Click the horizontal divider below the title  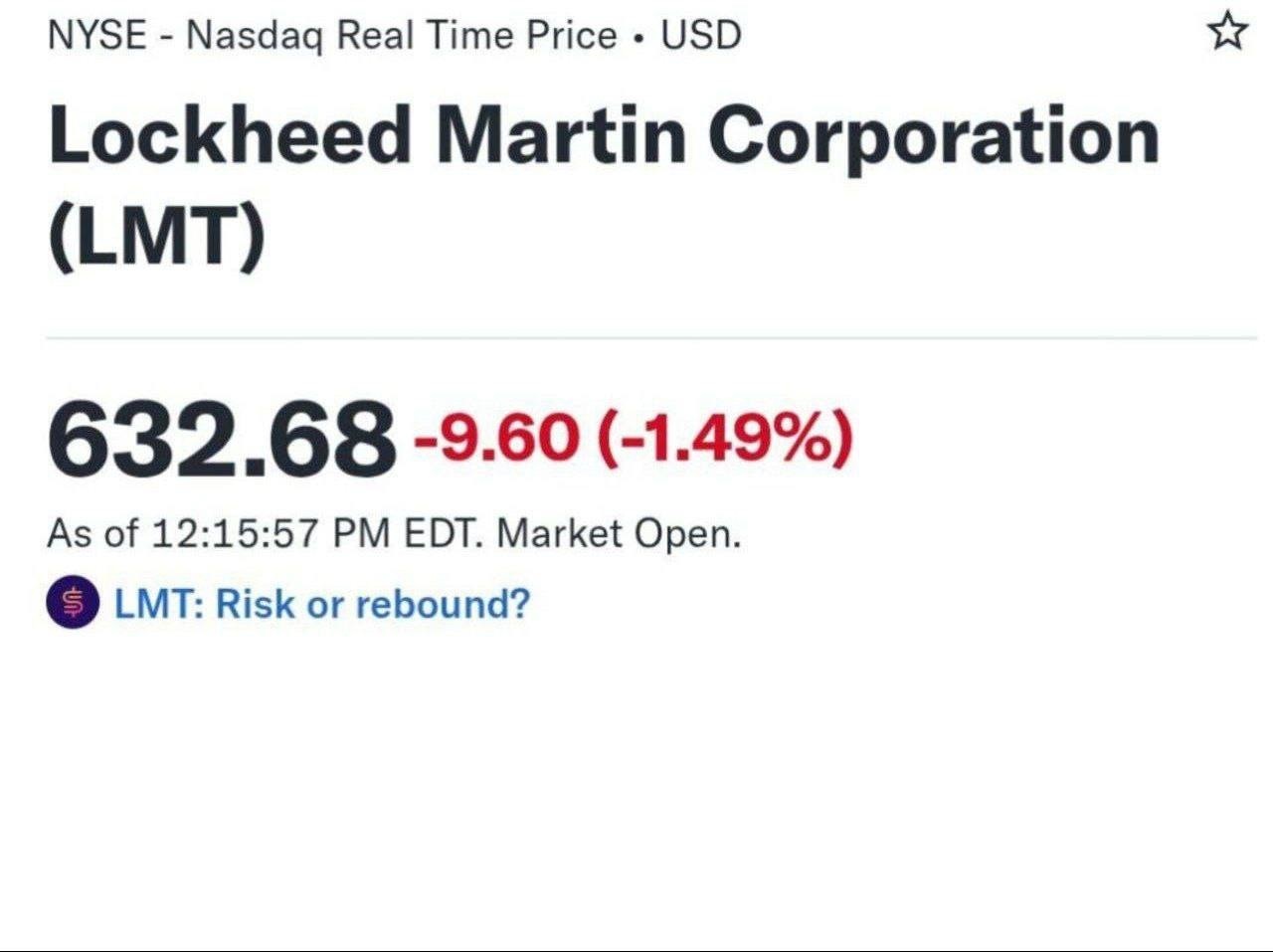pos(651,338)
